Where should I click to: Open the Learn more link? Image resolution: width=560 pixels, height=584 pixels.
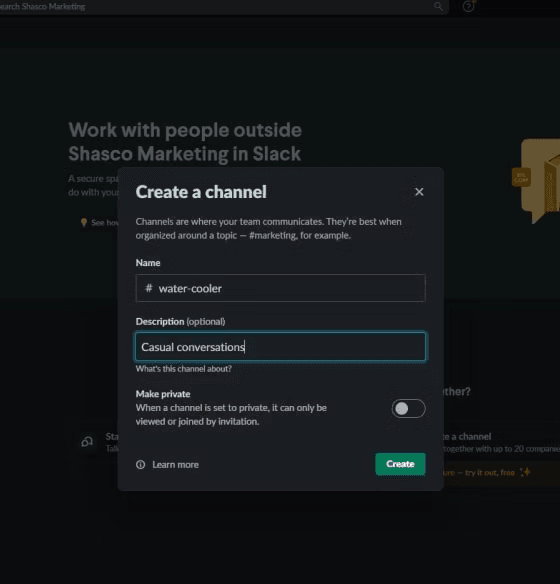(175, 465)
